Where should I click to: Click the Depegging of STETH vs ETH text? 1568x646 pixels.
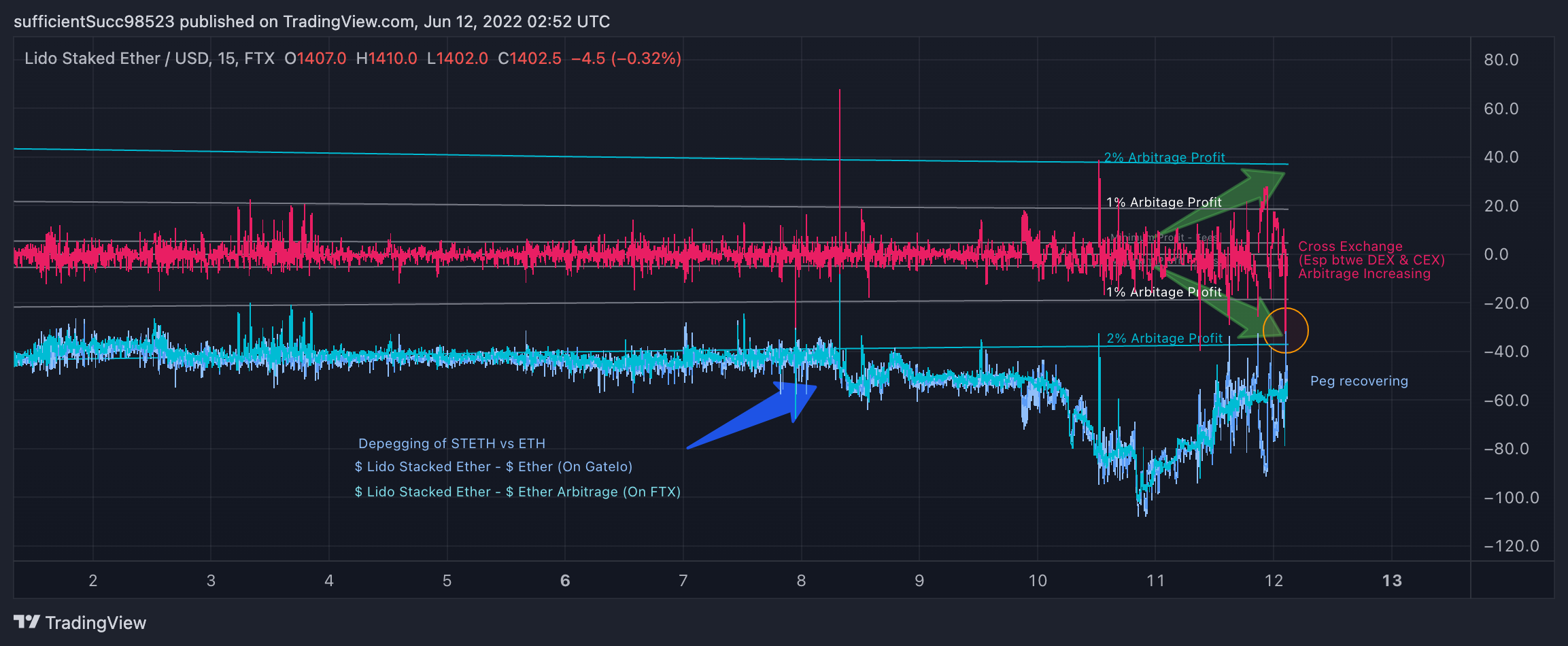point(451,443)
